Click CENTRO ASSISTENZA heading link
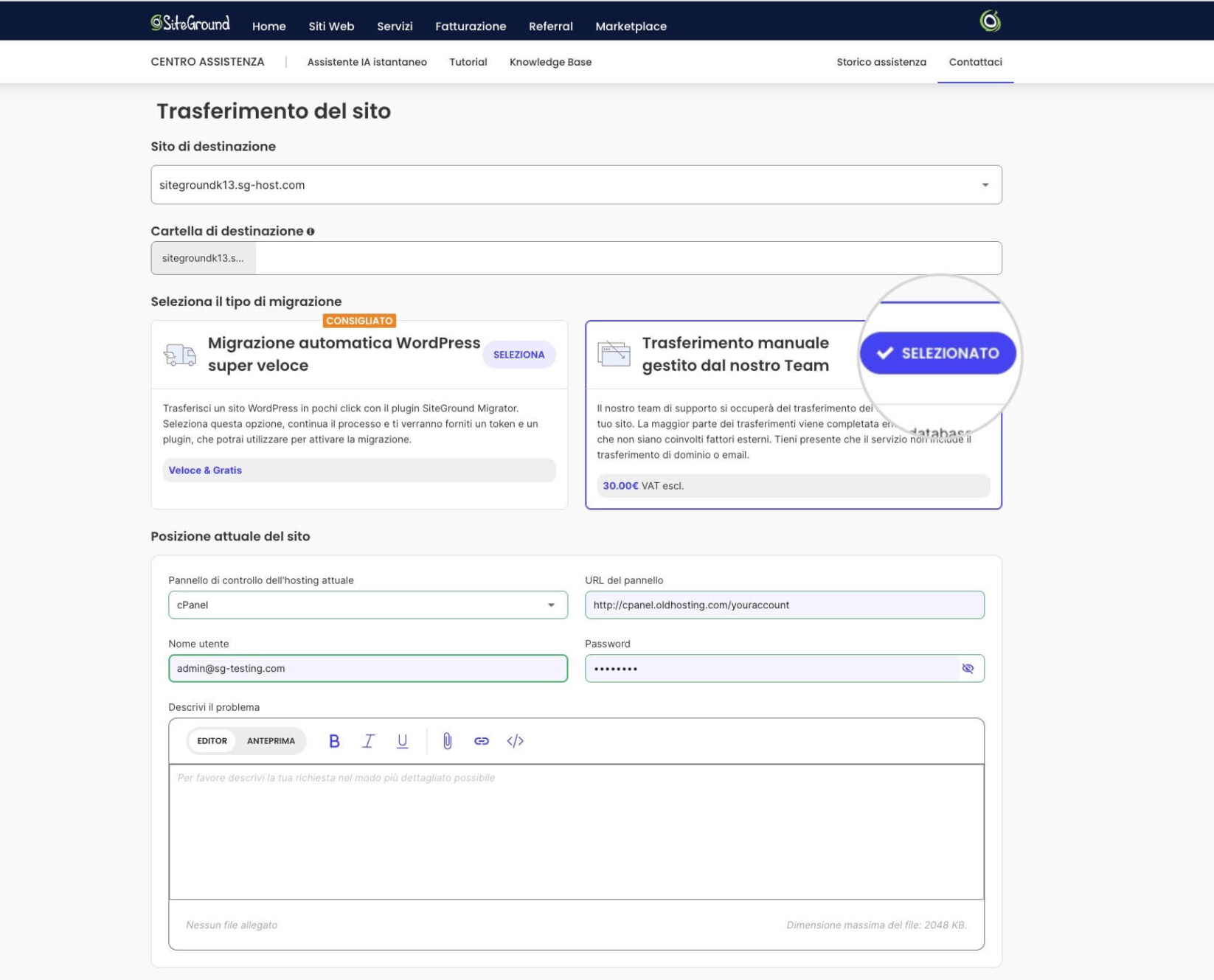Viewport: 1214px width, 980px height. [207, 62]
